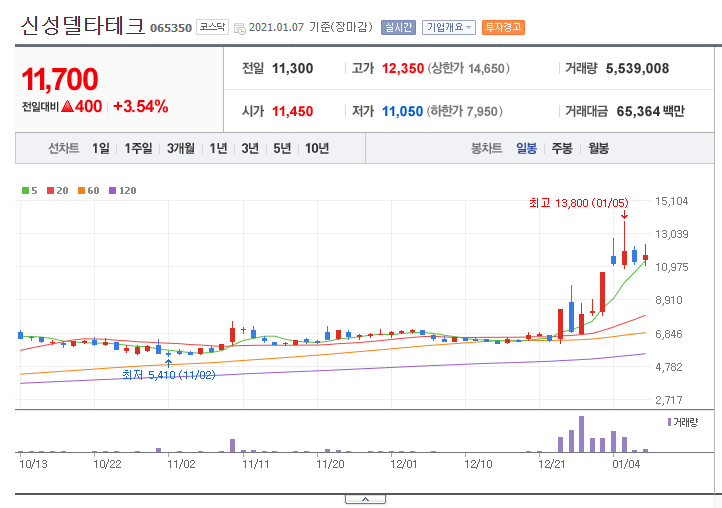Click the green 5-day moving average swatch
This screenshot has width=722, height=508.
point(25,191)
